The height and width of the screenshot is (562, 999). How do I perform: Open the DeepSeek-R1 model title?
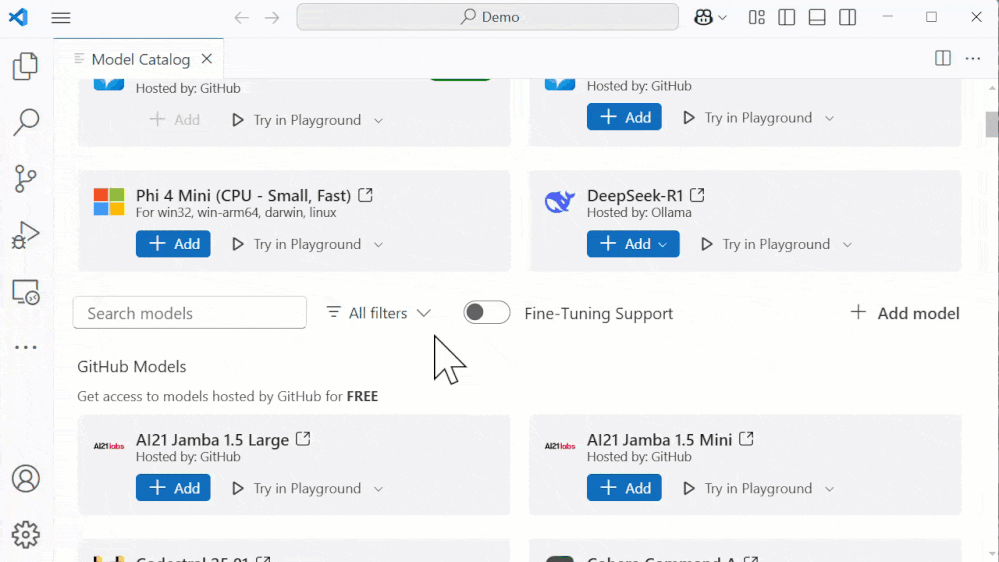point(635,195)
